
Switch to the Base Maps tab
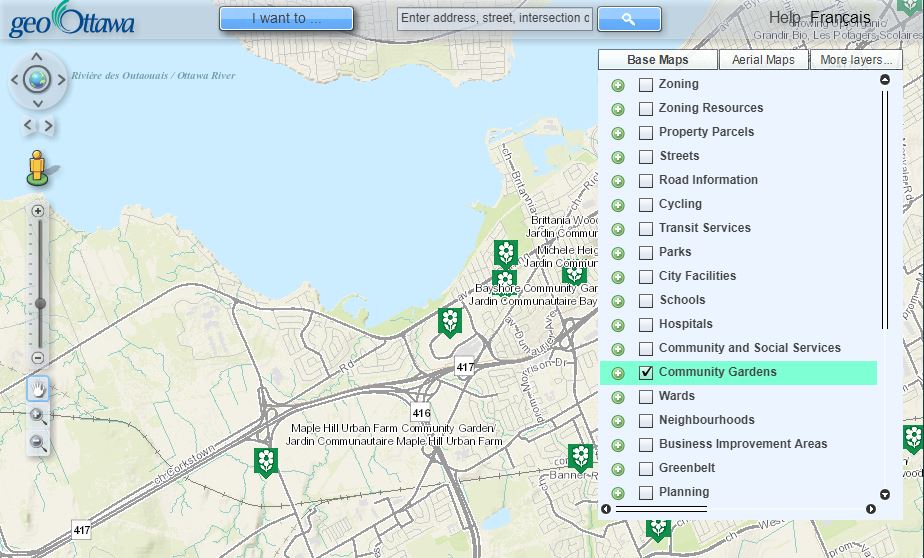click(658, 60)
